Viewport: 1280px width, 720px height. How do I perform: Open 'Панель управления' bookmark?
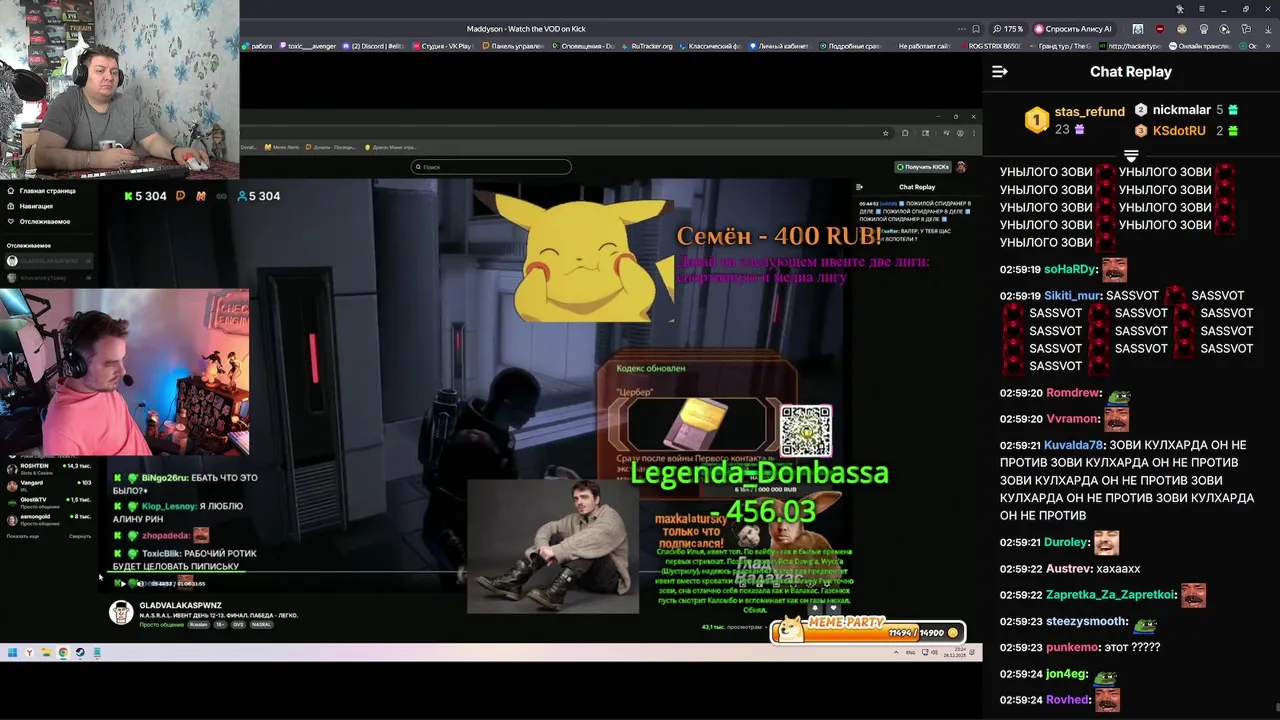click(513, 46)
